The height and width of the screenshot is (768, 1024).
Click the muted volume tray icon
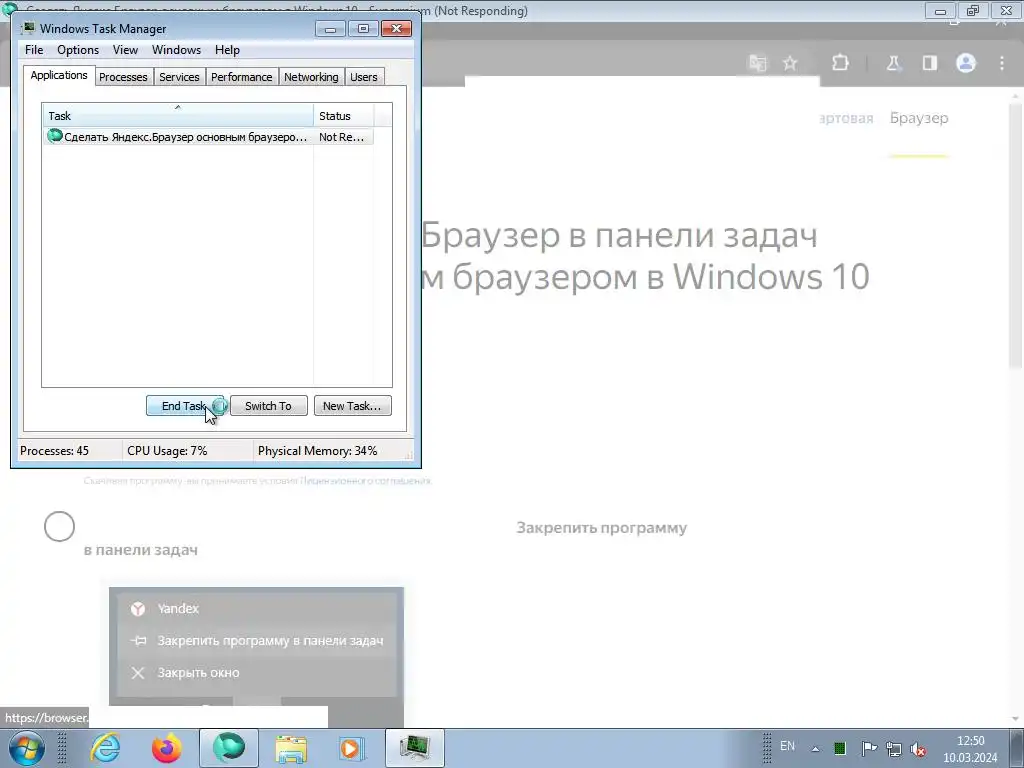918,748
